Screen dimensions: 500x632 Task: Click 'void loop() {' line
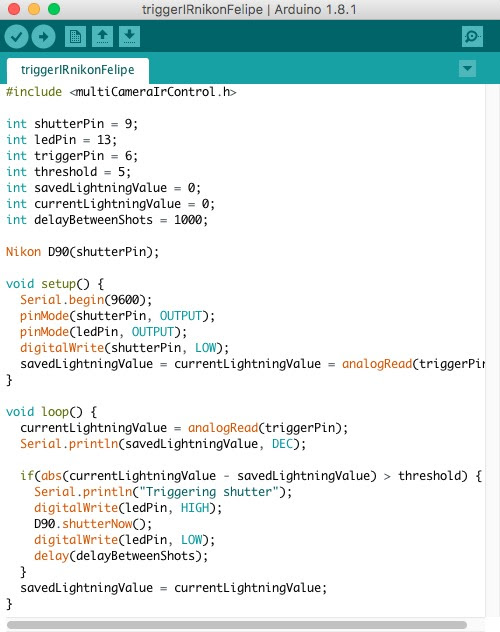tap(51, 412)
